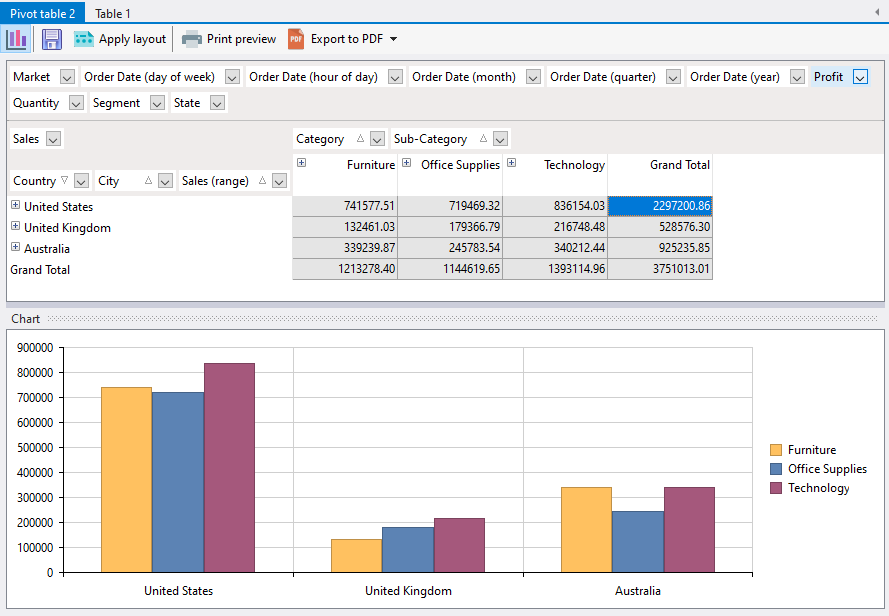The height and width of the screenshot is (616, 889).
Task: Select the United Kingdom Grand Total cell
Action: tap(660, 227)
